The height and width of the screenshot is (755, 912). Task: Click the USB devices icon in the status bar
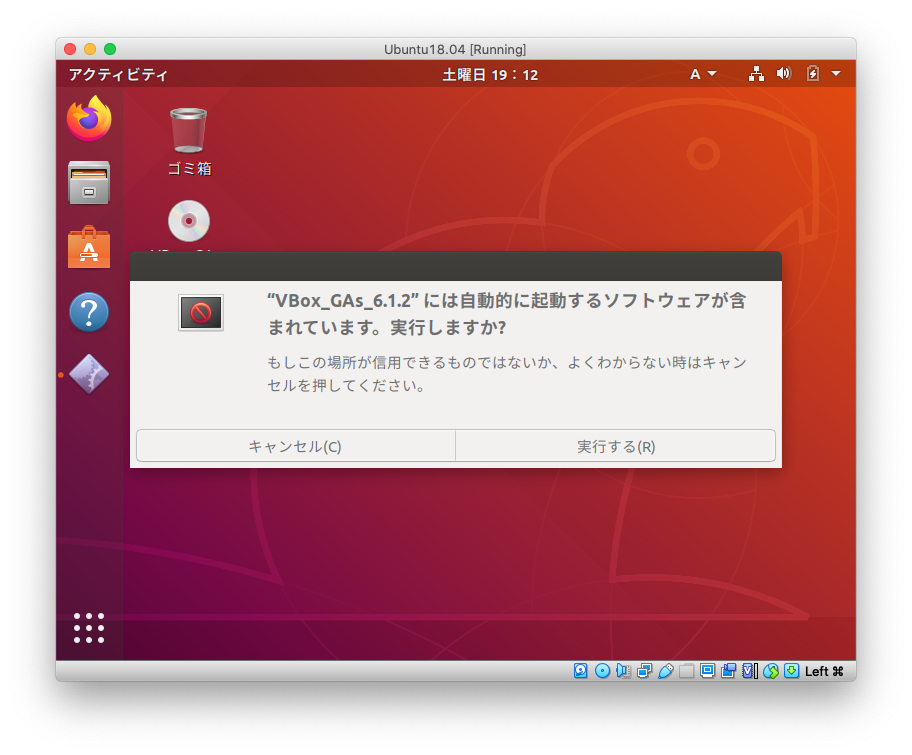[x=666, y=671]
